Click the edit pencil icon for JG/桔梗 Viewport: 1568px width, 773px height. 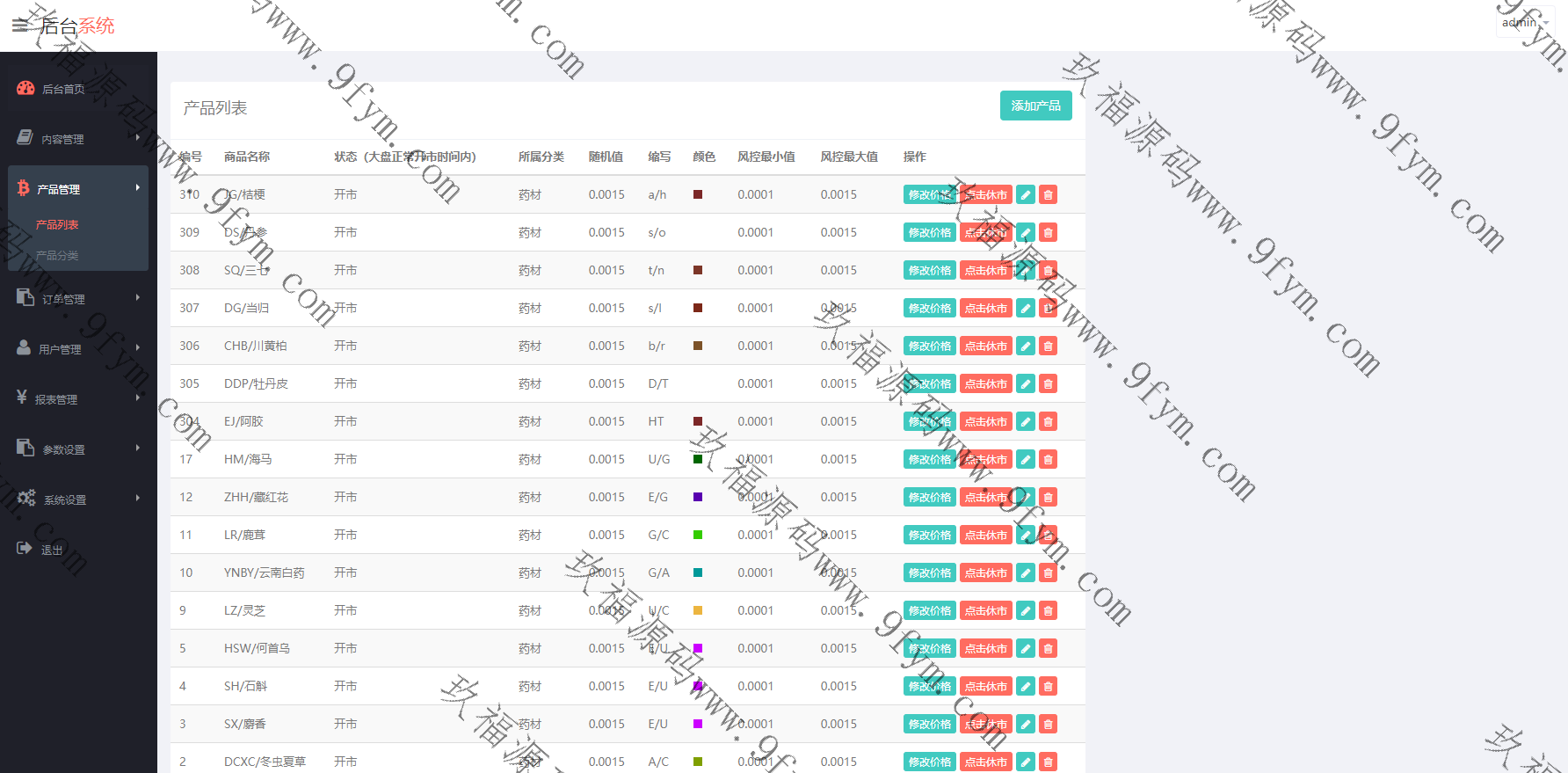click(1025, 194)
